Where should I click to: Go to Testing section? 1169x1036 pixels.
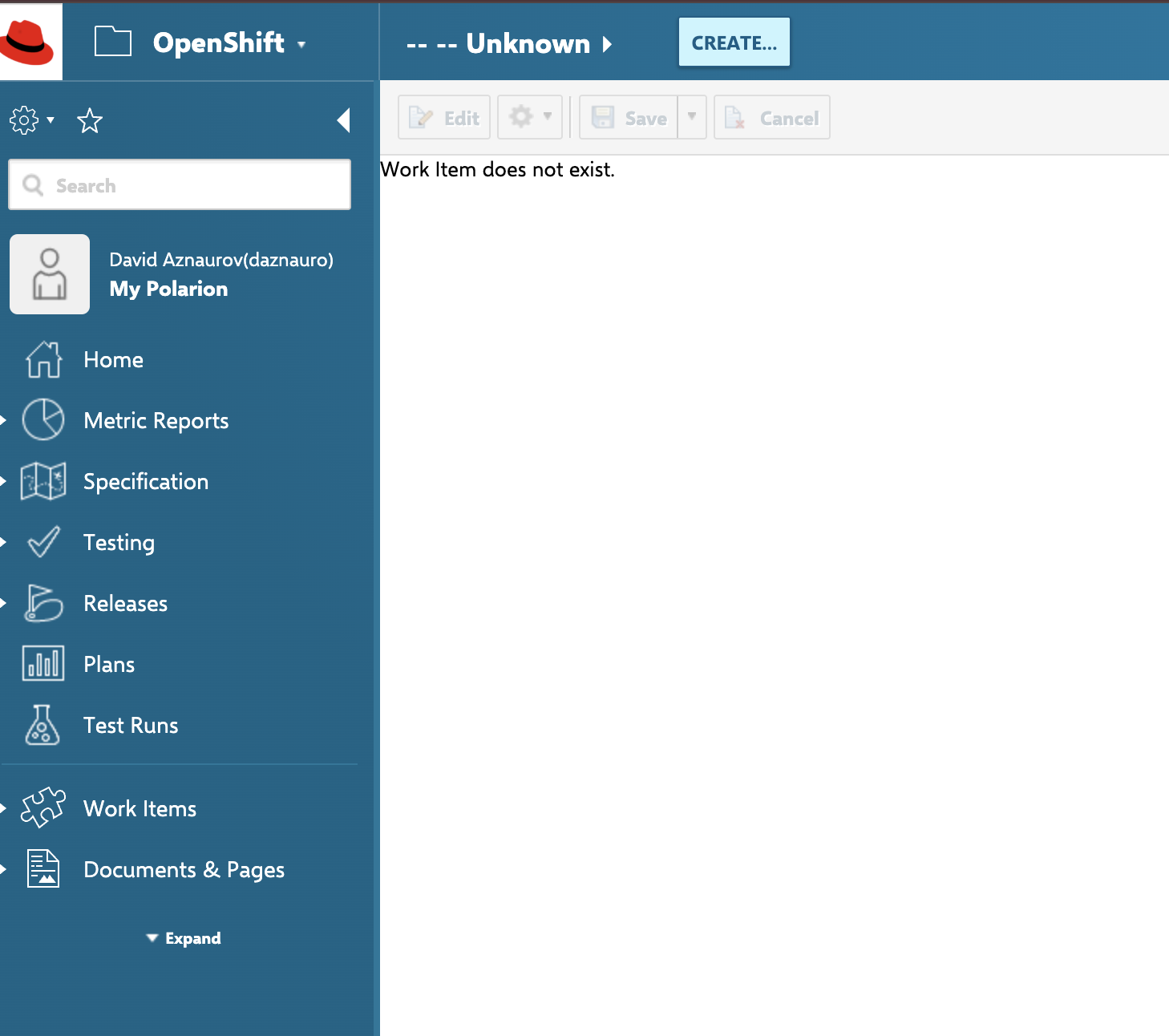coord(119,543)
